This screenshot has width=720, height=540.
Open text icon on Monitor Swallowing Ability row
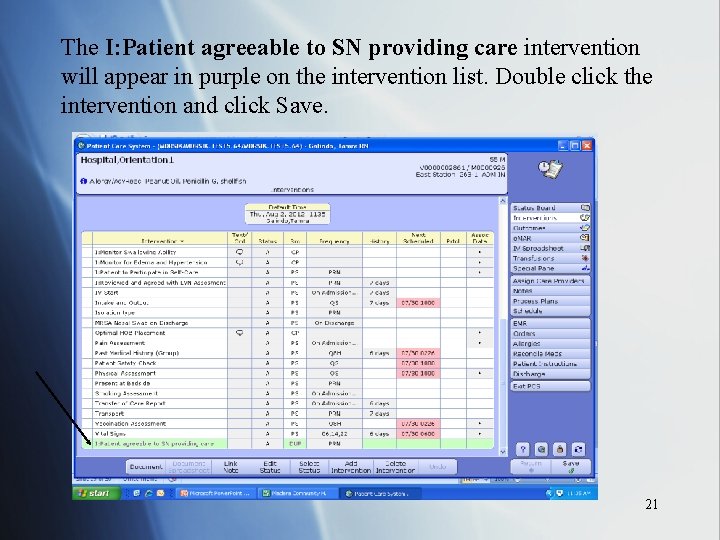pos(240,252)
